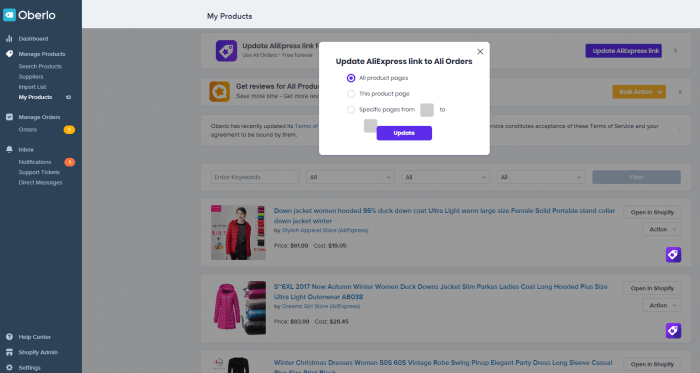Click the black dress product thumbnail

tap(238, 365)
